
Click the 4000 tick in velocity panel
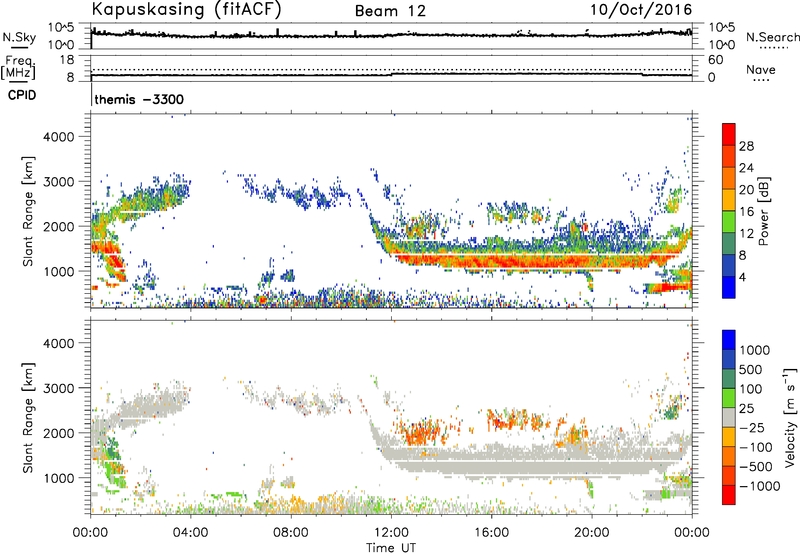[59, 343]
